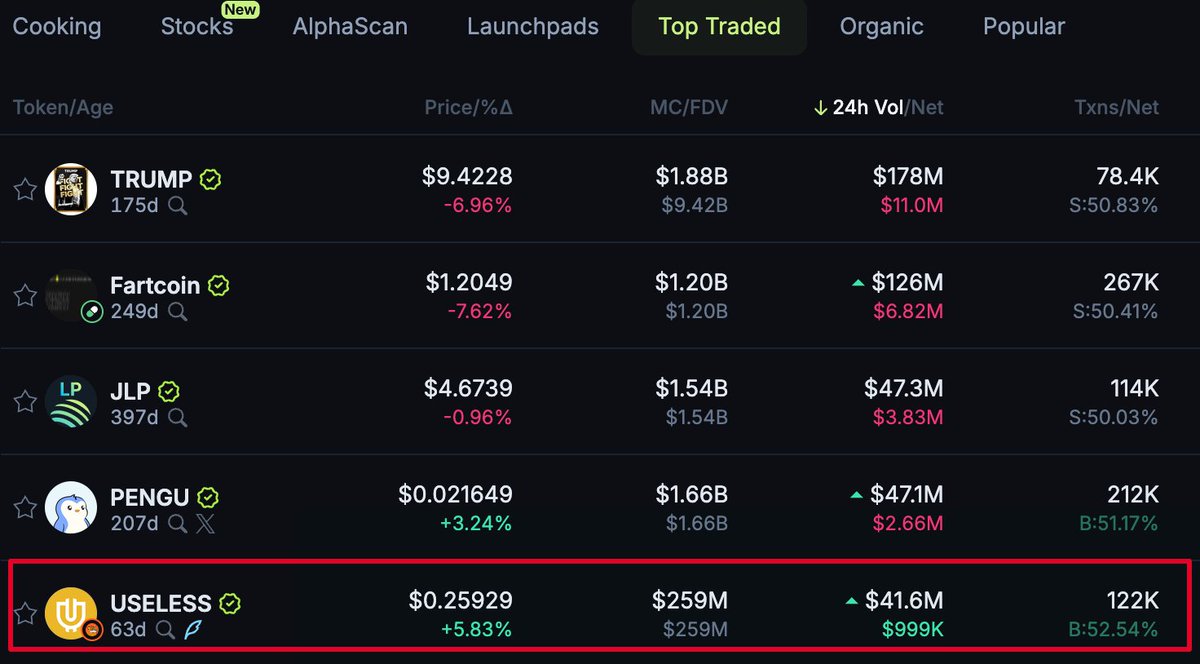Viewport: 1200px width, 664px height.
Task: Sort by MC/FDV column header
Action: click(x=689, y=108)
